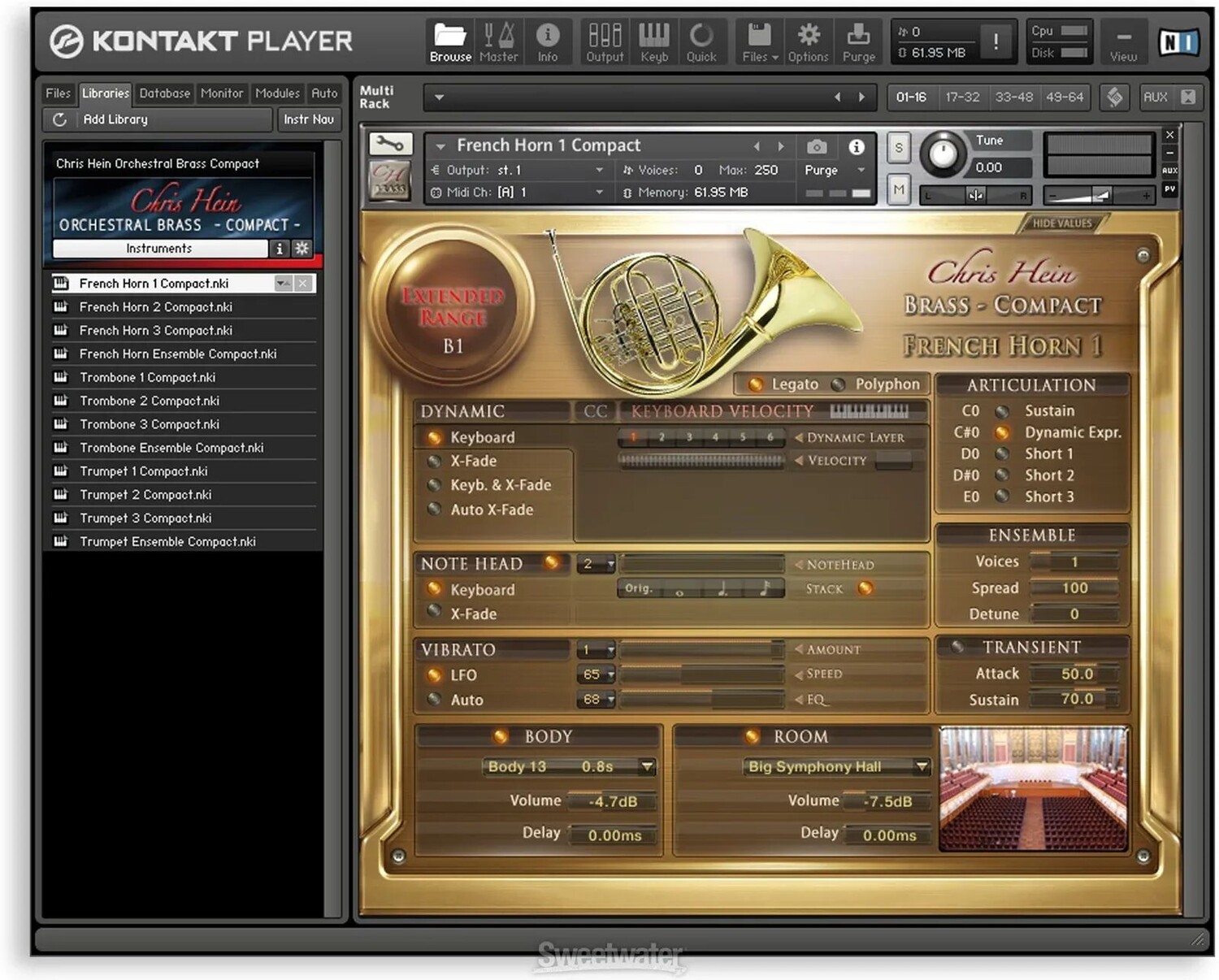
Task: Switch to the Database tab
Action: click(x=164, y=93)
